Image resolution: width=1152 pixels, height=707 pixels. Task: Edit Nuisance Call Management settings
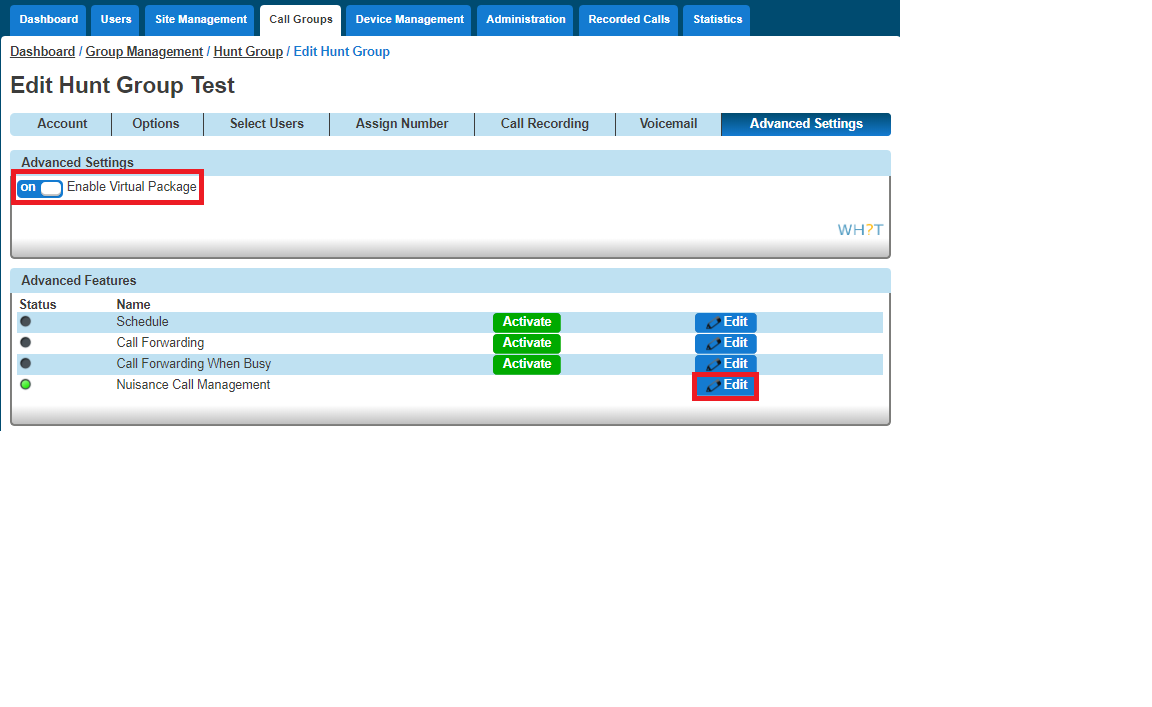pyautogui.click(x=726, y=385)
